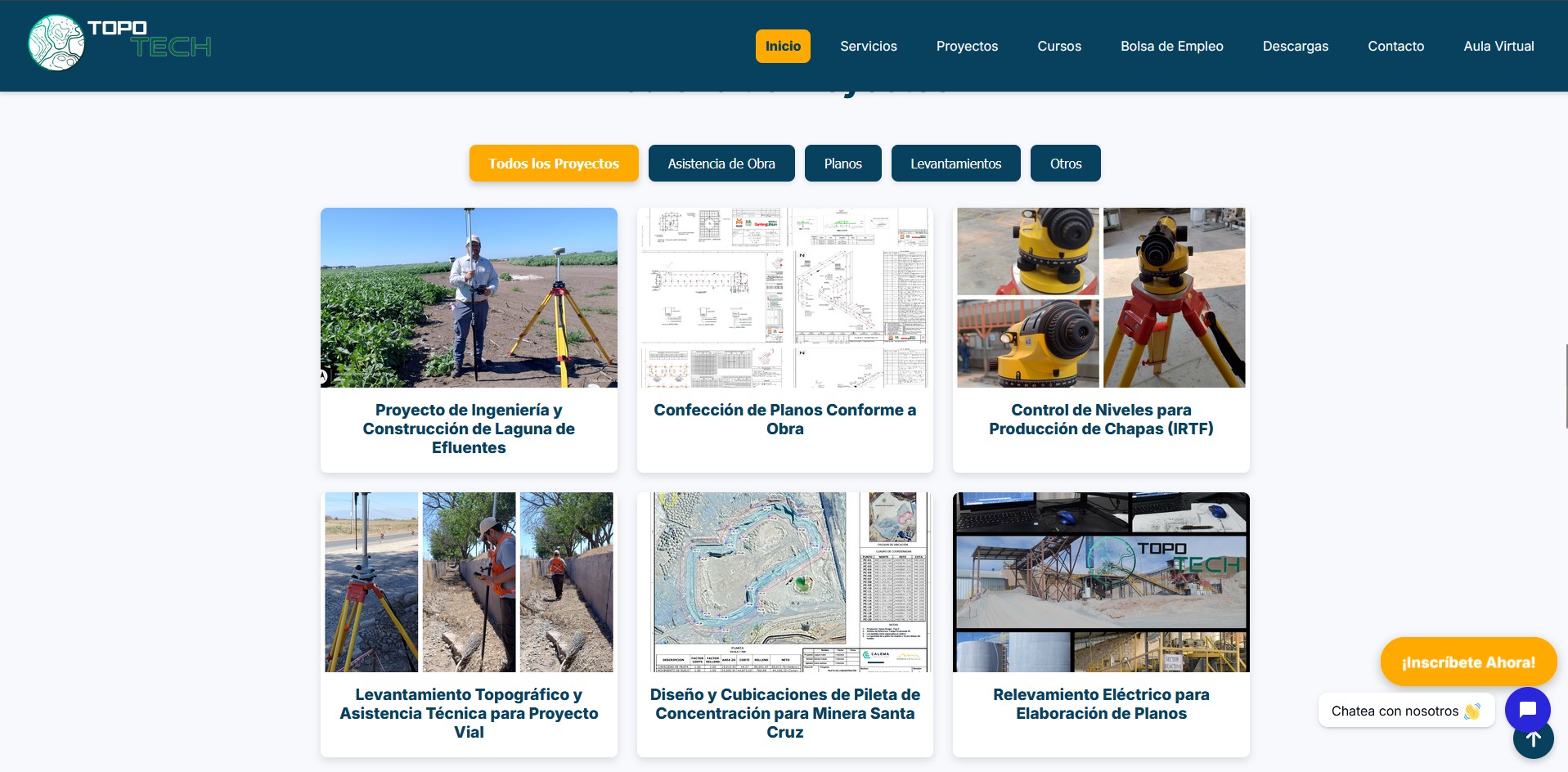This screenshot has width=1568, height=772.
Task: Click the page vertical scrollbar
Action: [1566, 386]
